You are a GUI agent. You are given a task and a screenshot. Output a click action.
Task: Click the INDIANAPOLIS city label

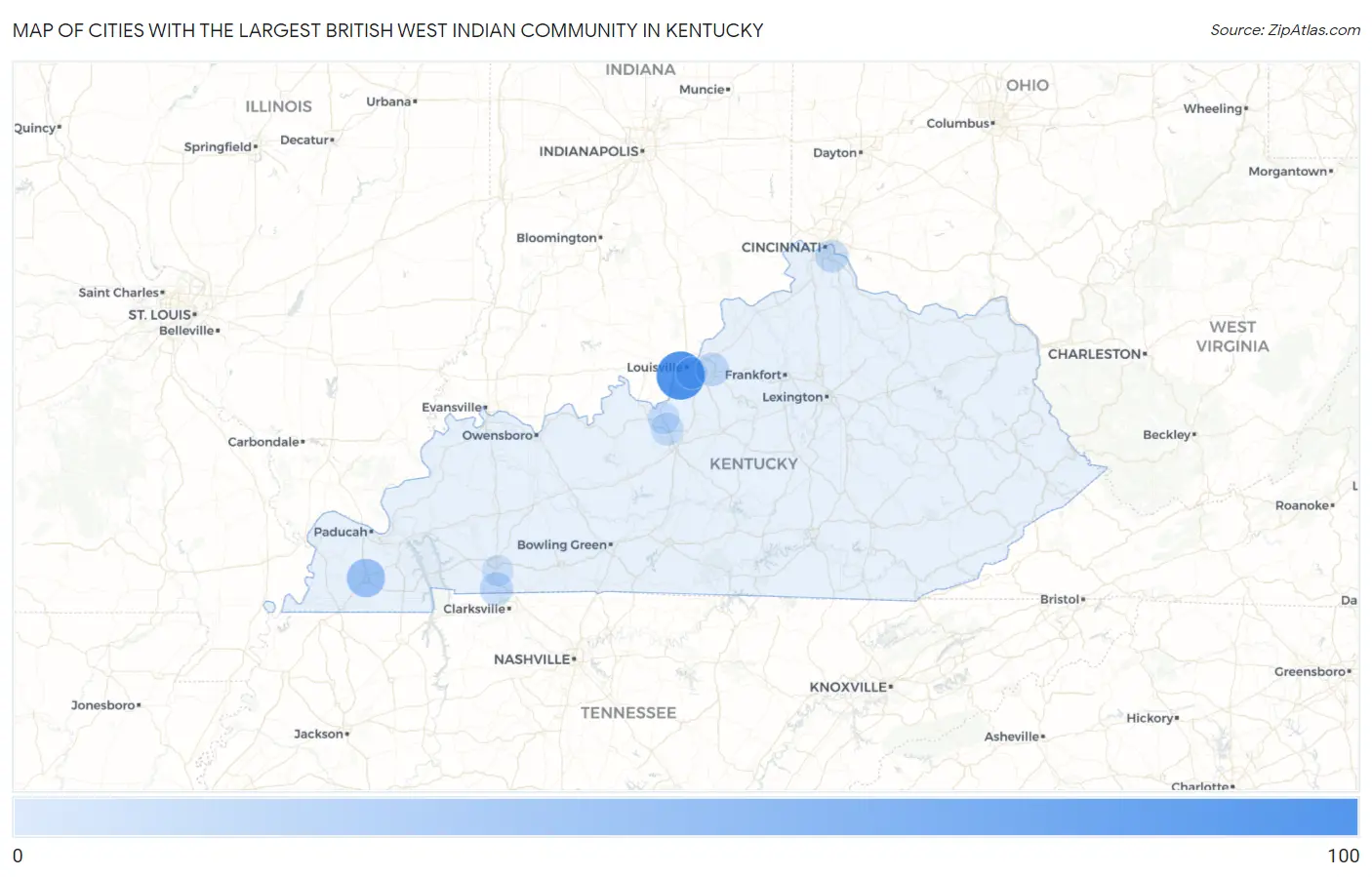[589, 151]
